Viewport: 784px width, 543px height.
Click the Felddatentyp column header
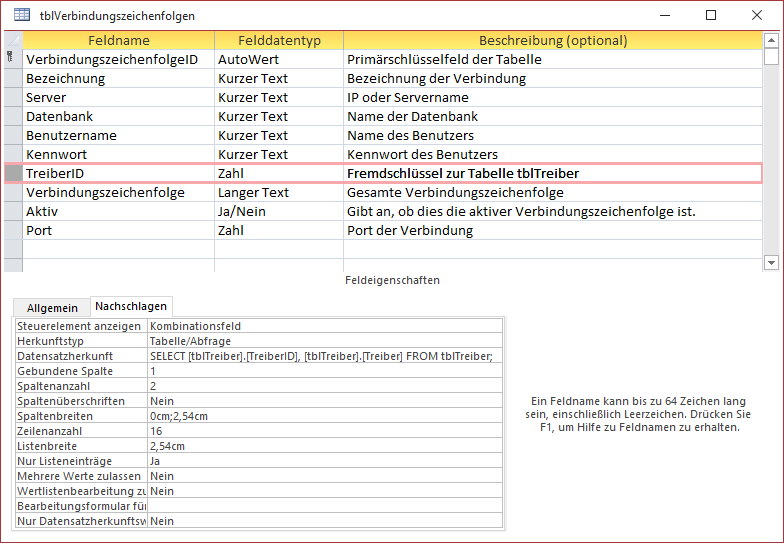[x=279, y=40]
